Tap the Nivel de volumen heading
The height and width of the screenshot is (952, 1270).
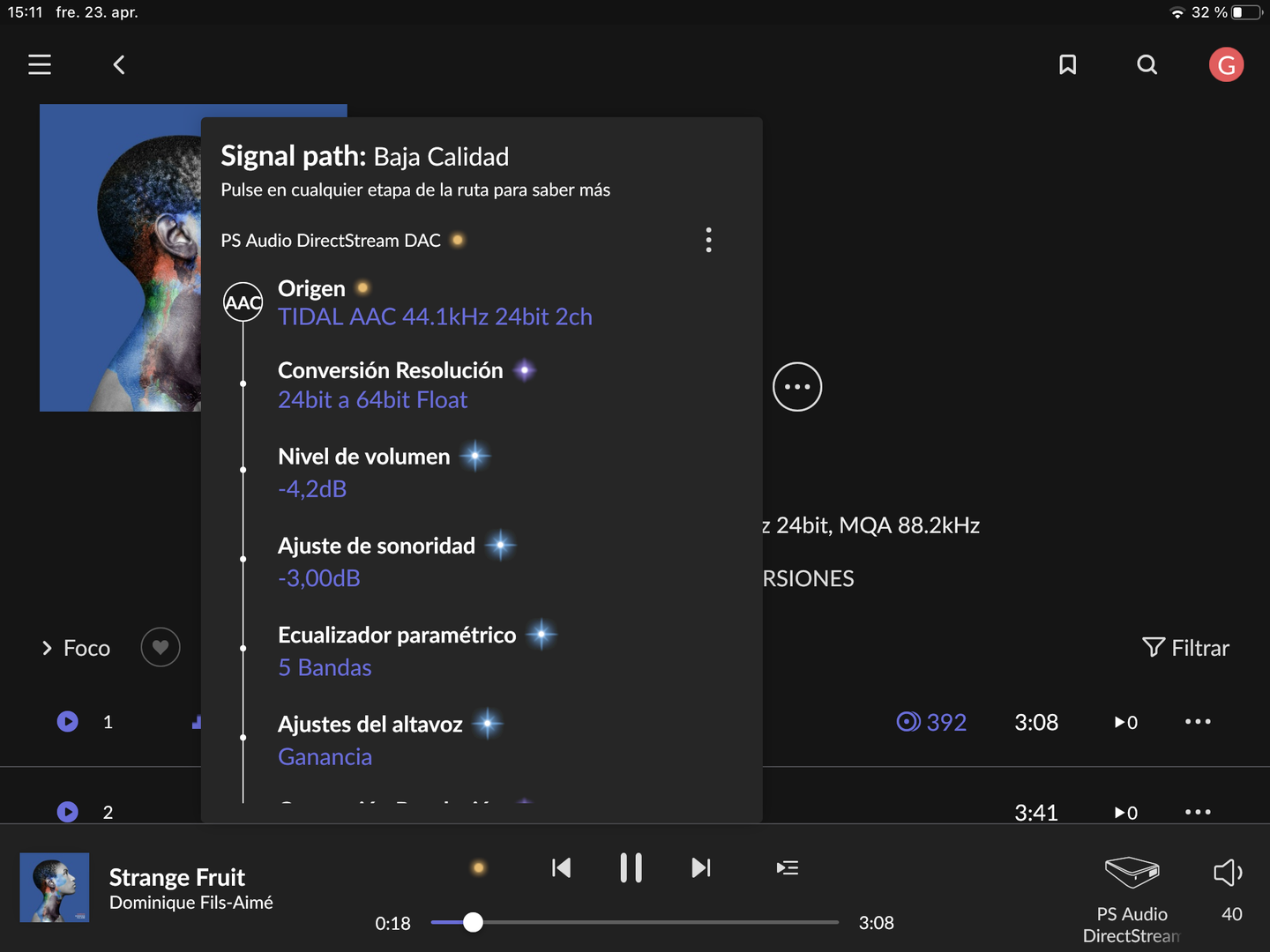pos(363,457)
